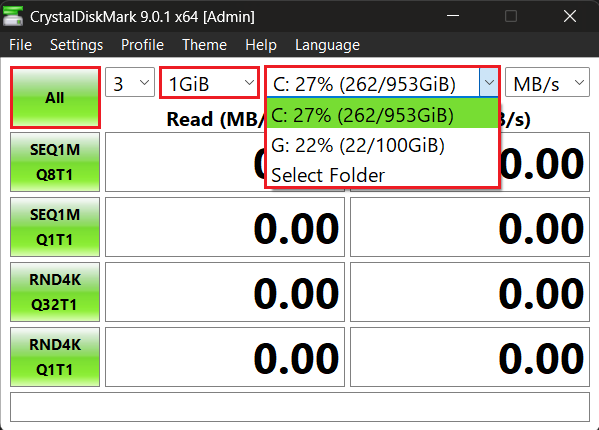
Task: Open the Help menu
Action: [261, 45]
